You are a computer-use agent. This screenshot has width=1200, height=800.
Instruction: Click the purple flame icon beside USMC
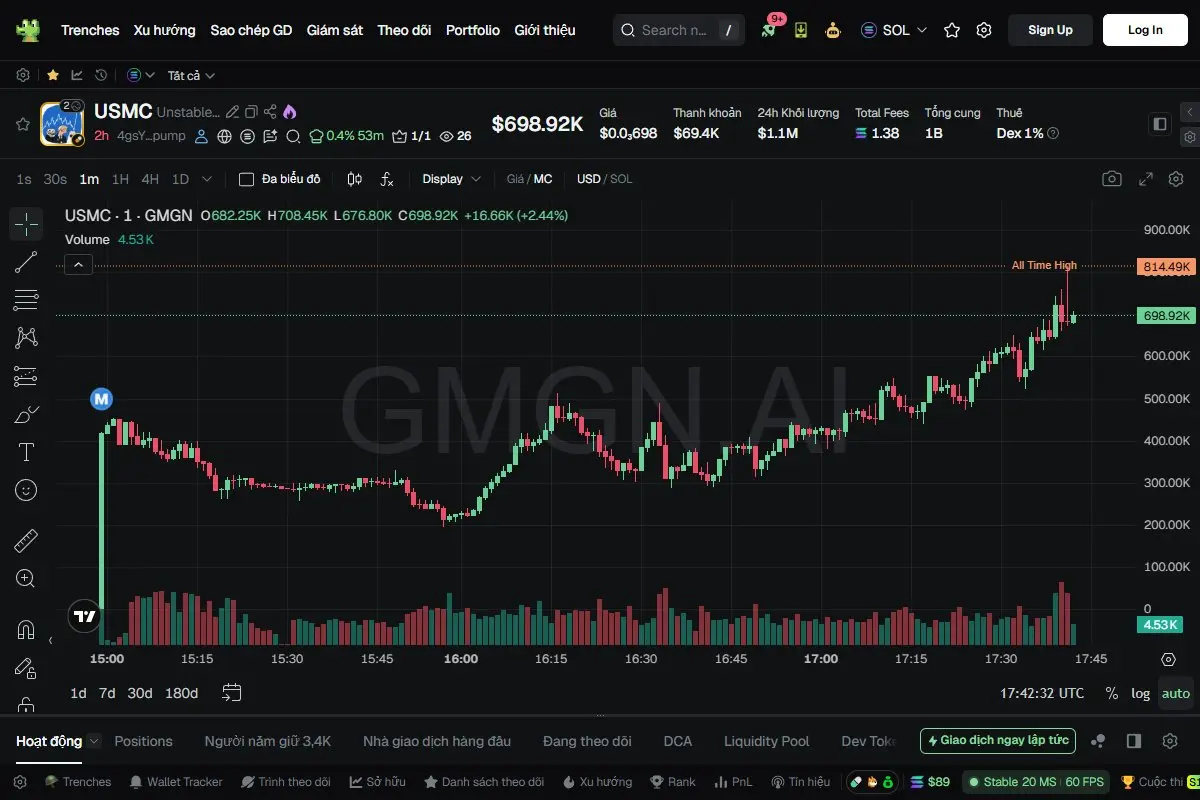click(x=290, y=112)
